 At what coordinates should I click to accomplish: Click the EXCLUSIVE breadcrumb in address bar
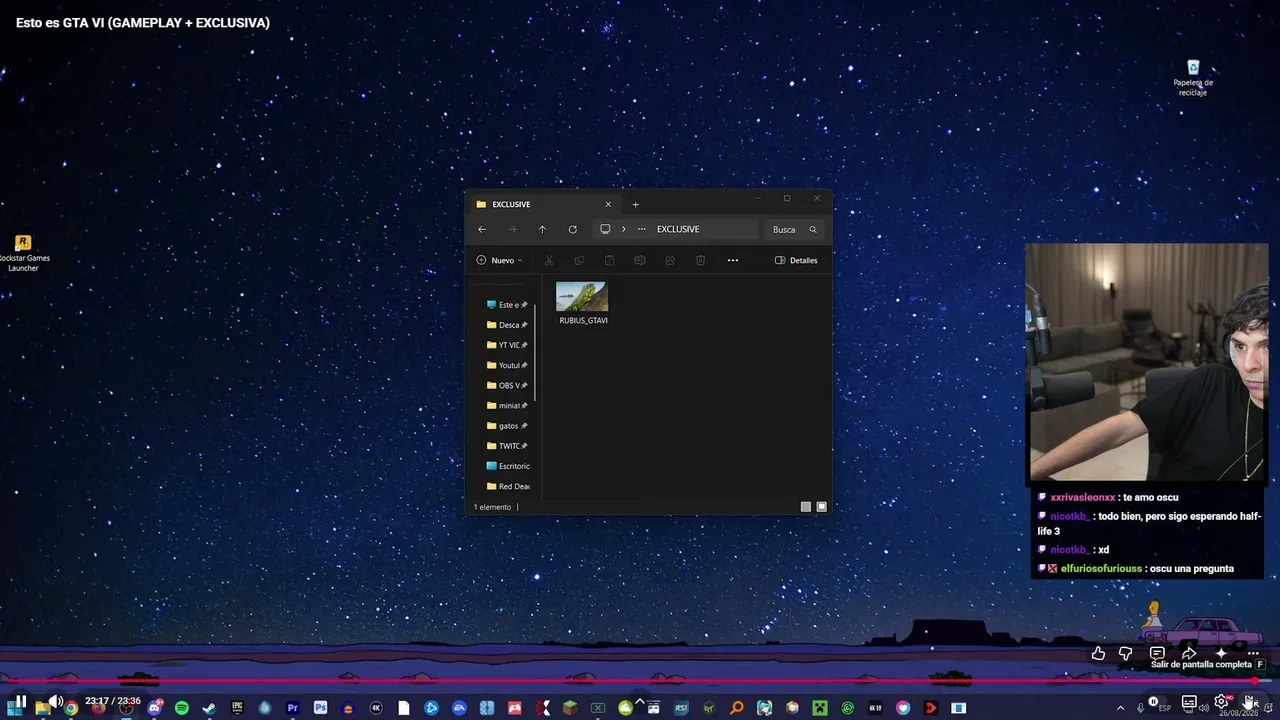click(678, 229)
